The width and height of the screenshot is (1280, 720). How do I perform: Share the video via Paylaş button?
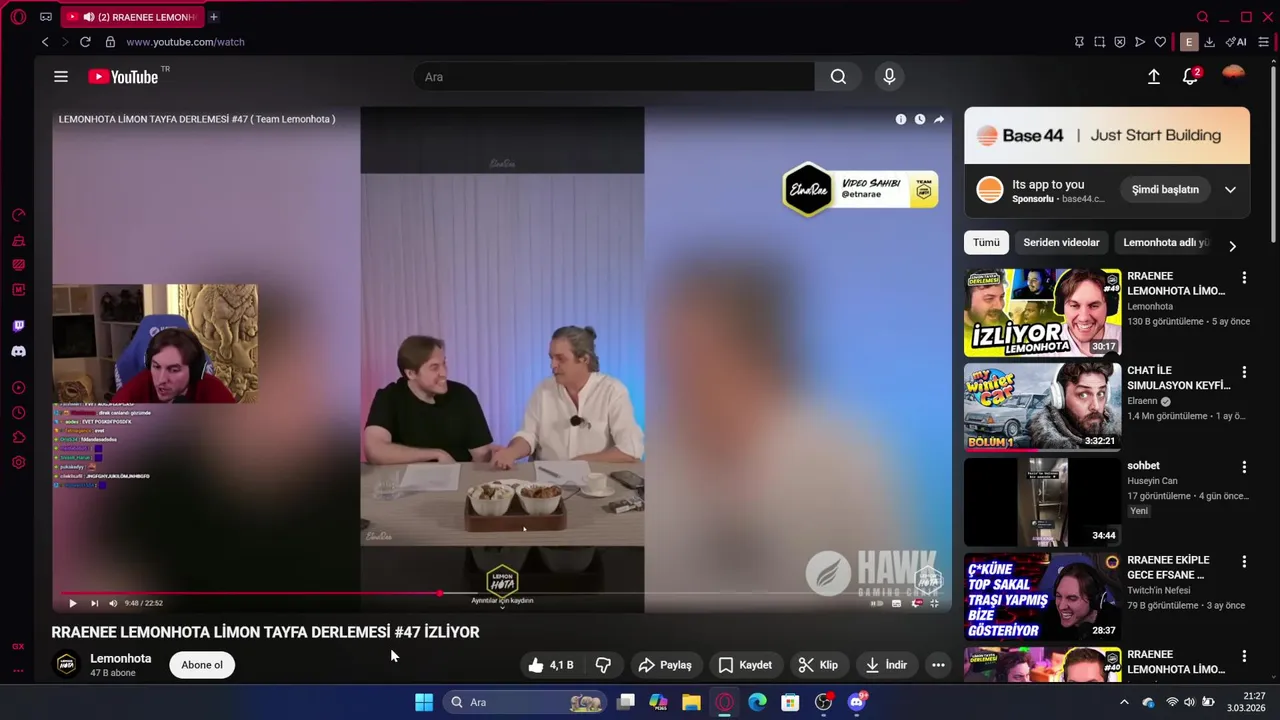coord(665,665)
